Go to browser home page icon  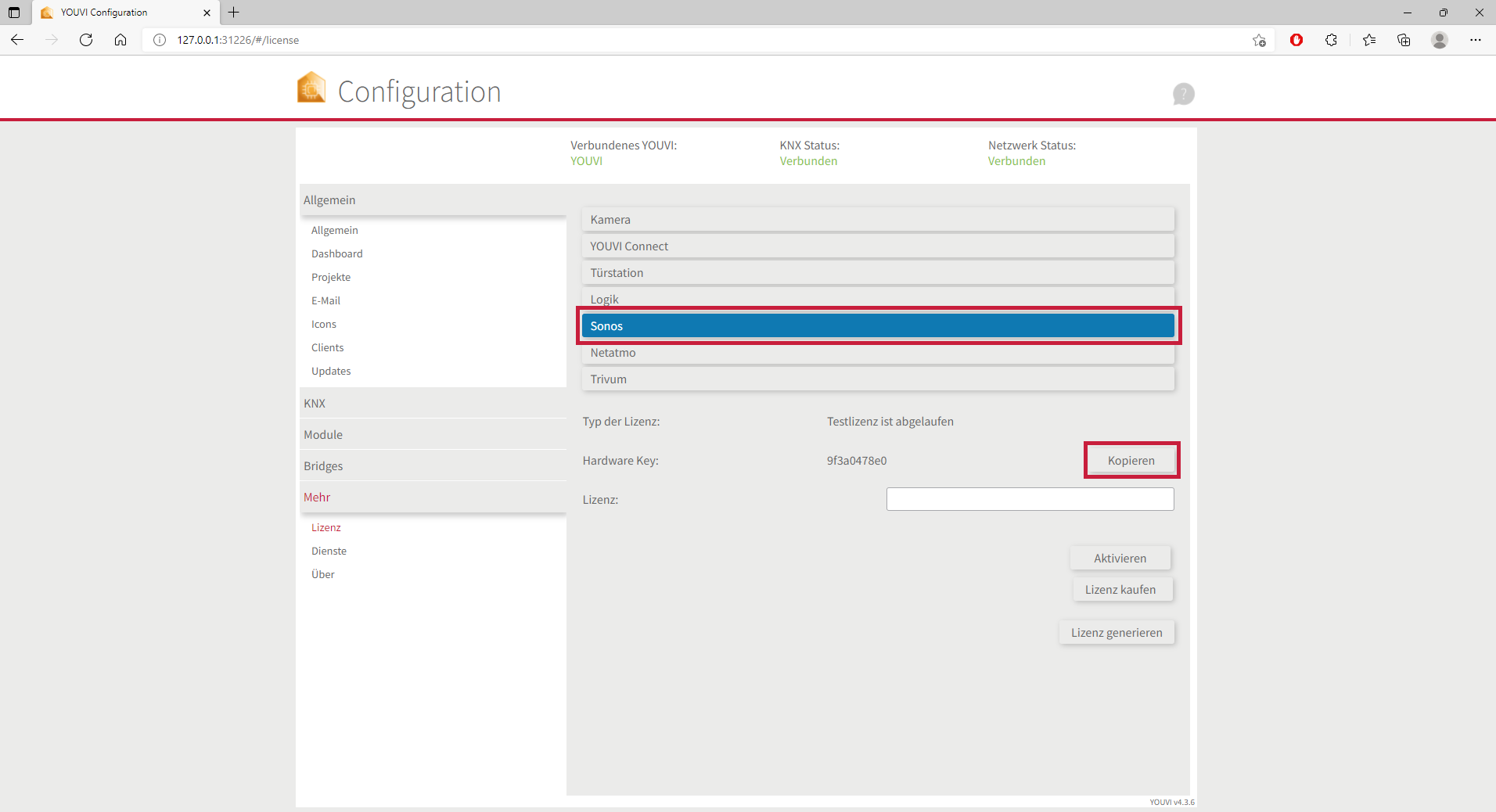click(x=120, y=40)
